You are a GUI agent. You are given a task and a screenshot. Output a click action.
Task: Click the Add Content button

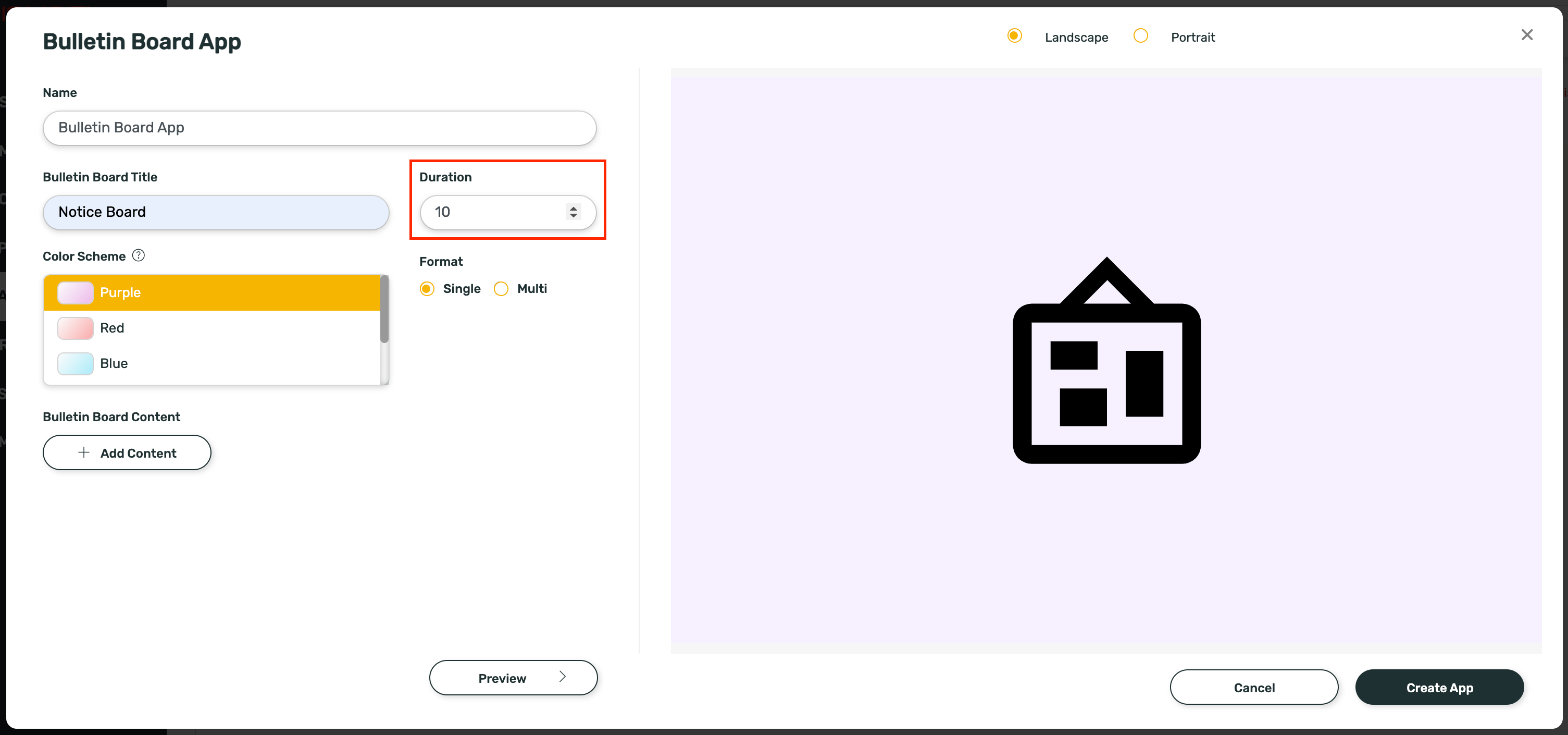pyautogui.click(x=127, y=452)
